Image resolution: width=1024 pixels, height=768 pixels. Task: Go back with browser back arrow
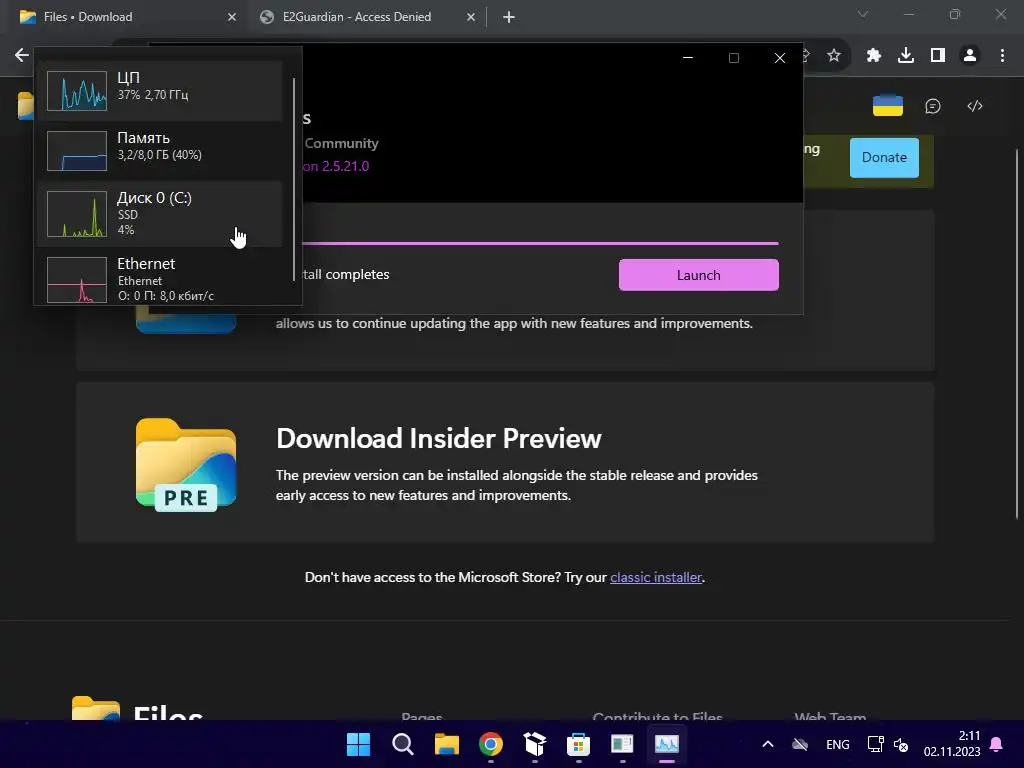coord(22,55)
